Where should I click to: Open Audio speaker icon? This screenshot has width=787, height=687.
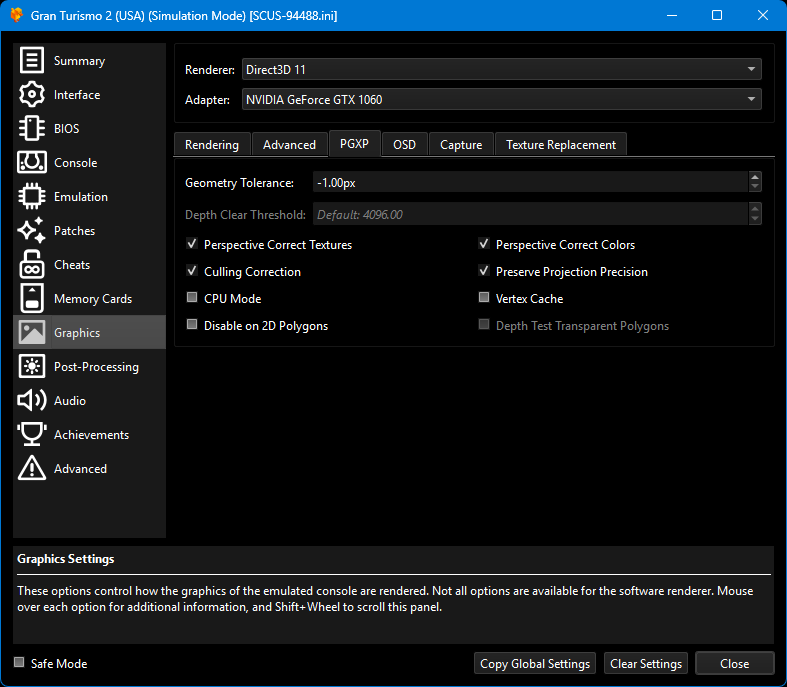[x=32, y=401]
